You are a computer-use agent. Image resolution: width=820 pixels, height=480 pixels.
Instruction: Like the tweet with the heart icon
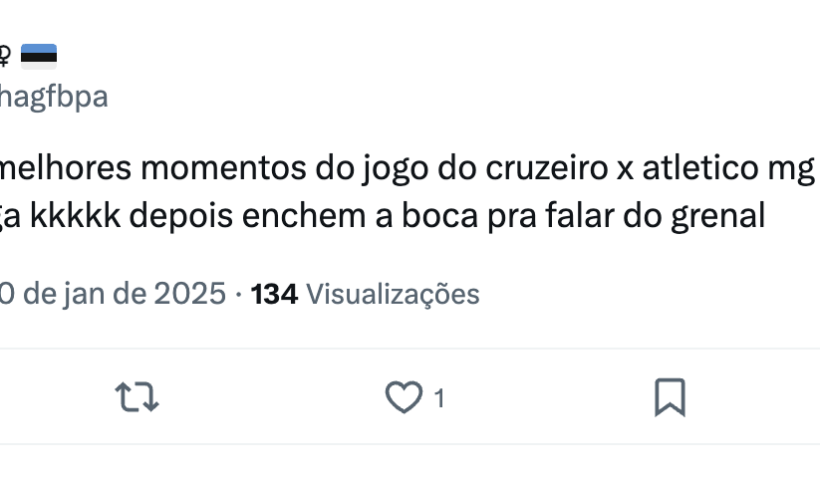coord(403,398)
